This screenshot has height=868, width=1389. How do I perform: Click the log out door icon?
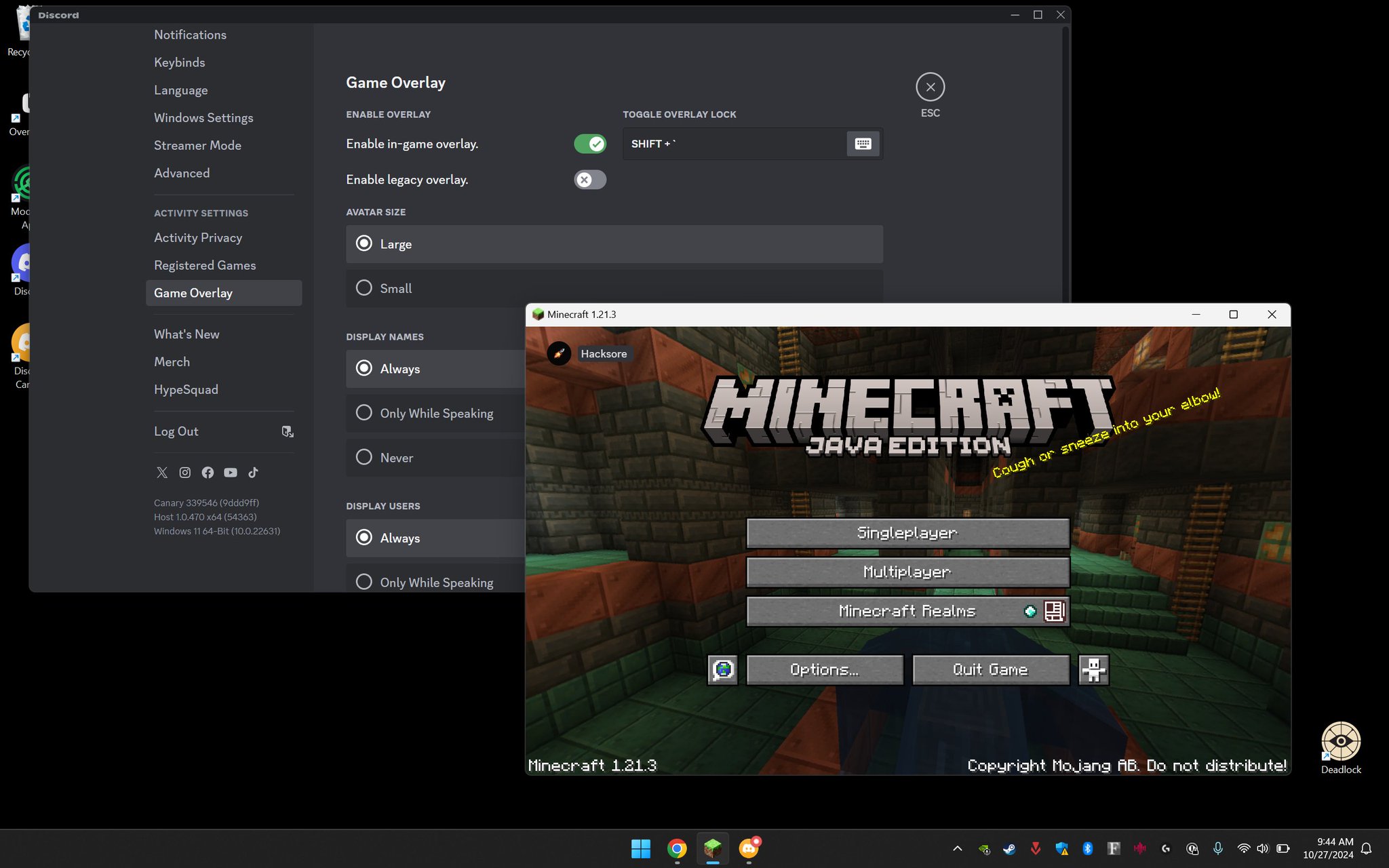click(288, 432)
